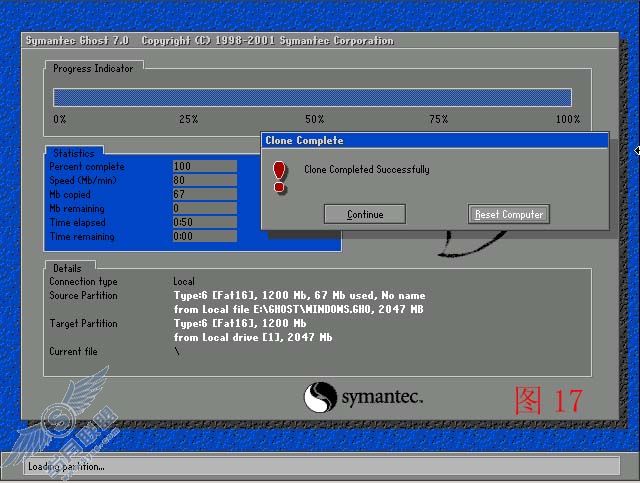Click the Percent complete value 100
The height and width of the screenshot is (483, 640).
tap(204, 166)
